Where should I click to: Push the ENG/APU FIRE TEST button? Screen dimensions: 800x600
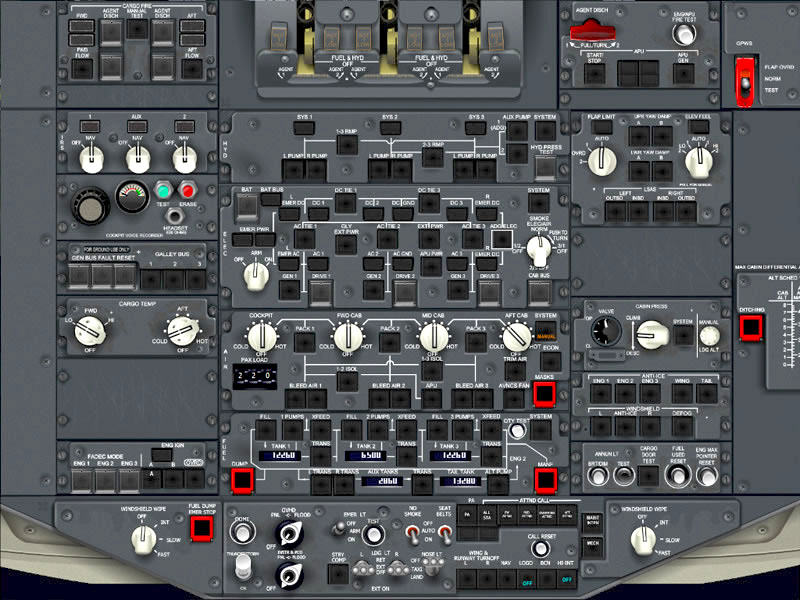[684, 34]
